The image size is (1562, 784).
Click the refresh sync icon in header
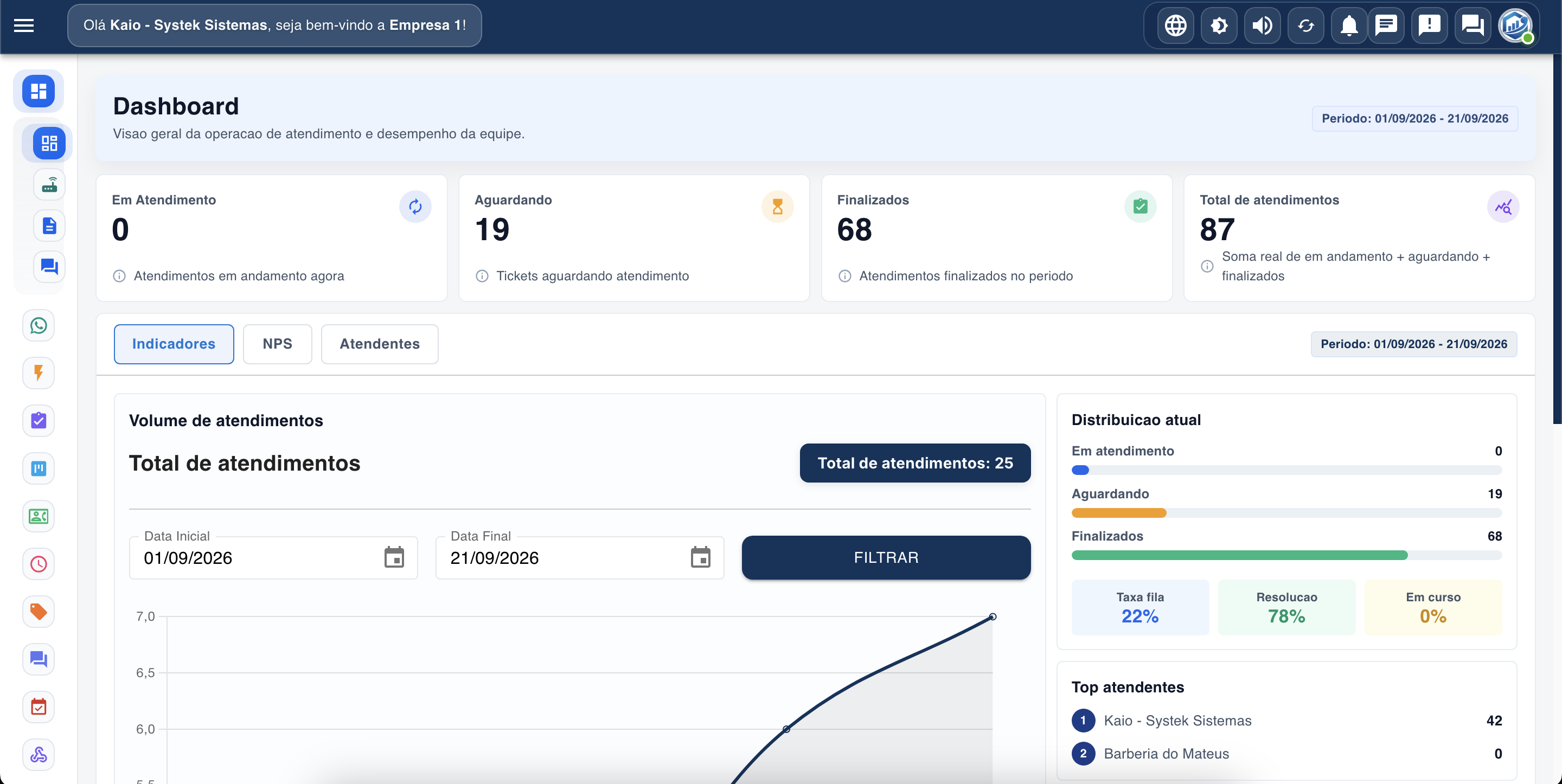pyautogui.click(x=1305, y=25)
